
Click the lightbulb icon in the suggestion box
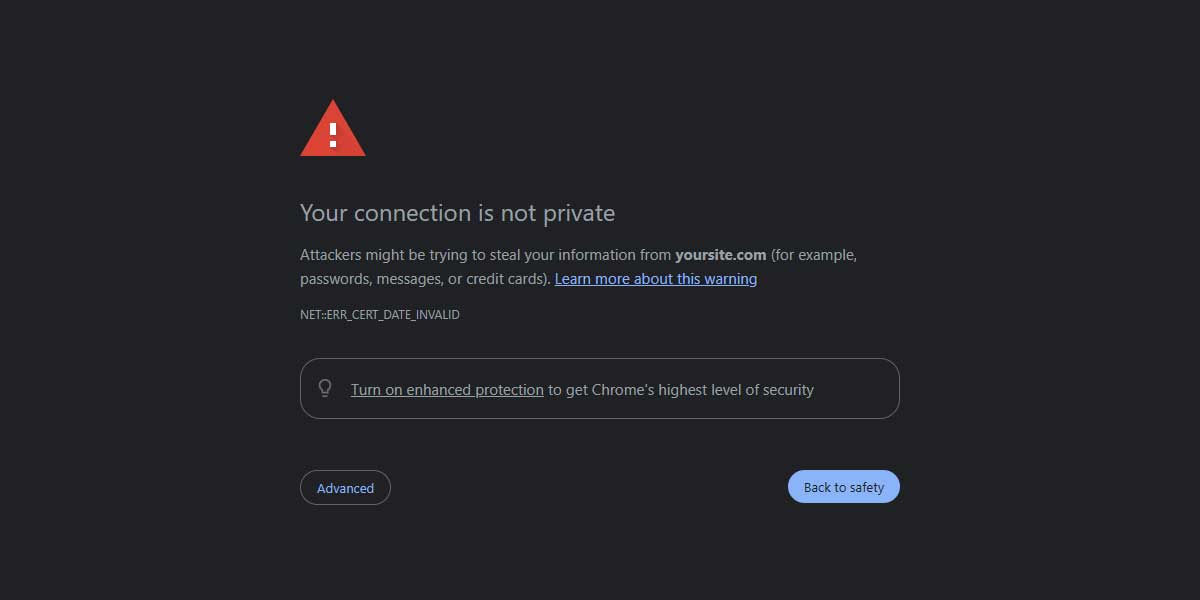point(325,388)
